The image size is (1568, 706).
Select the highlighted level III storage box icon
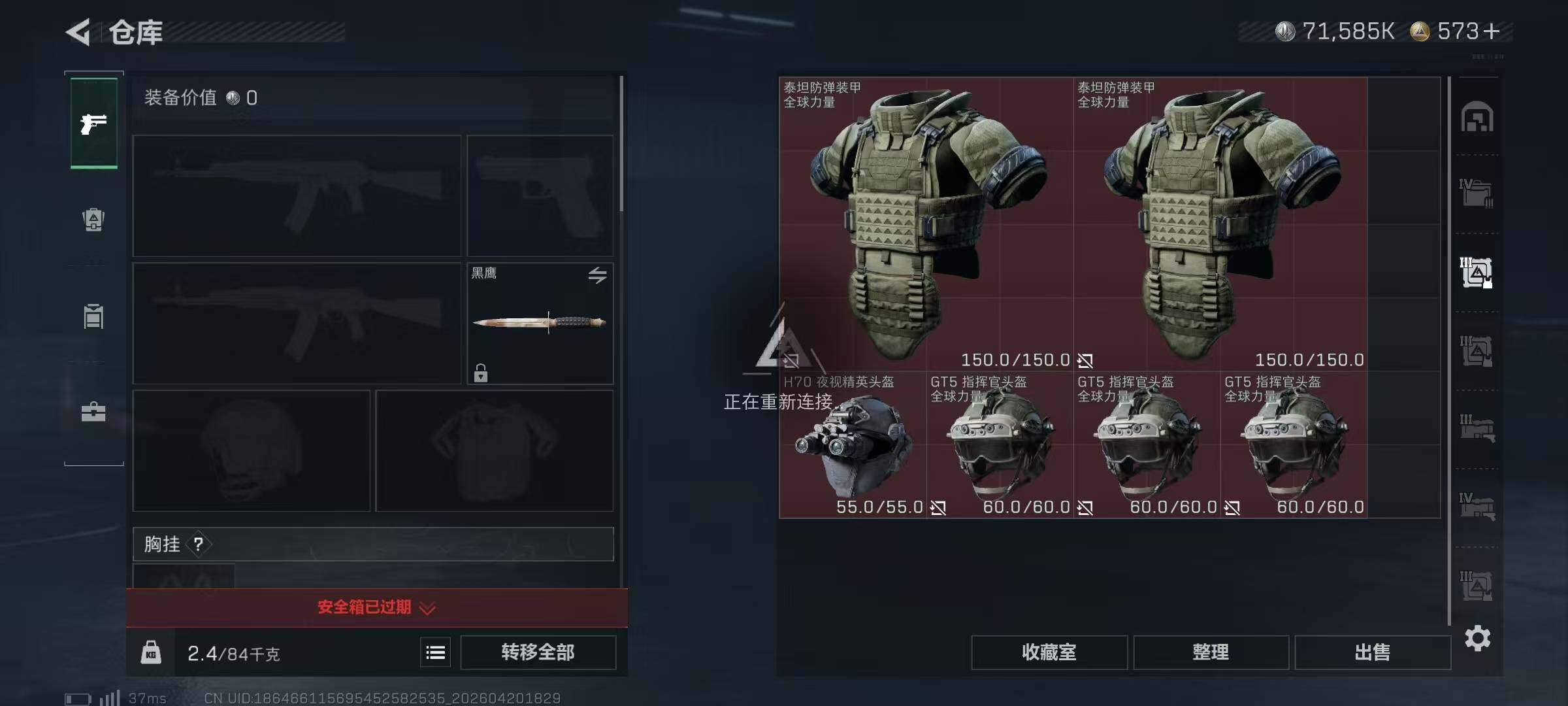pos(1477,272)
